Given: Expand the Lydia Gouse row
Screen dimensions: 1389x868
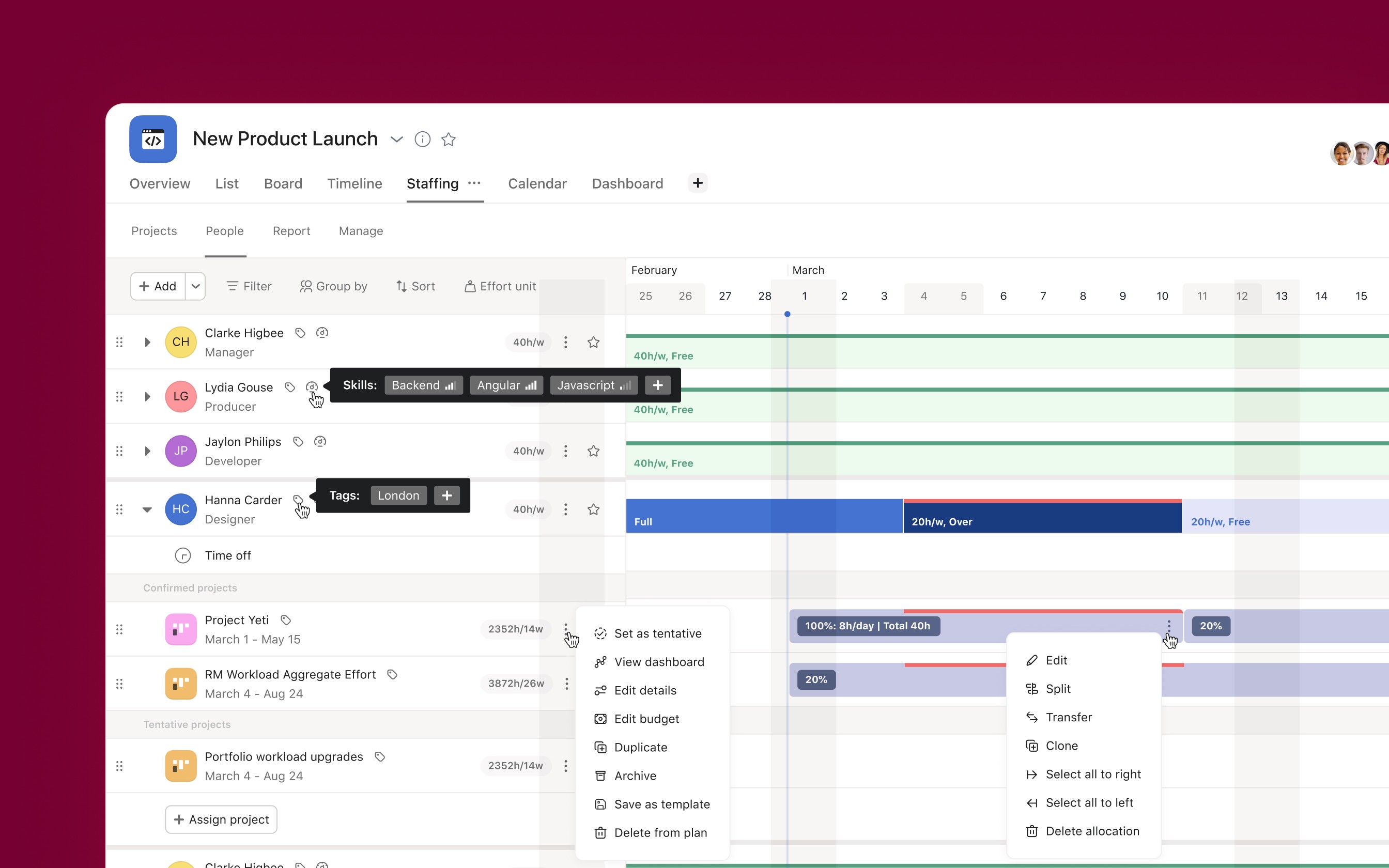Looking at the screenshot, I should pyautogui.click(x=147, y=396).
